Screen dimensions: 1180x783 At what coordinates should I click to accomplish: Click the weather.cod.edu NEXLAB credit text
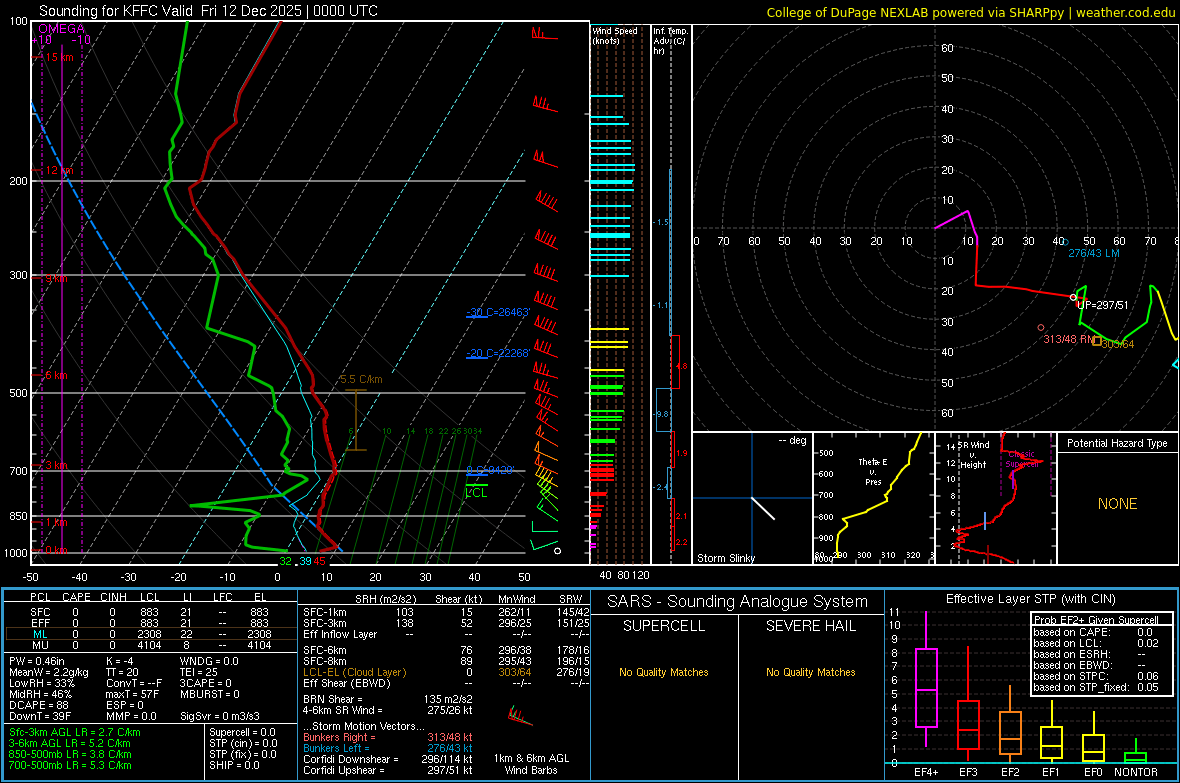(x=970, y=12)
